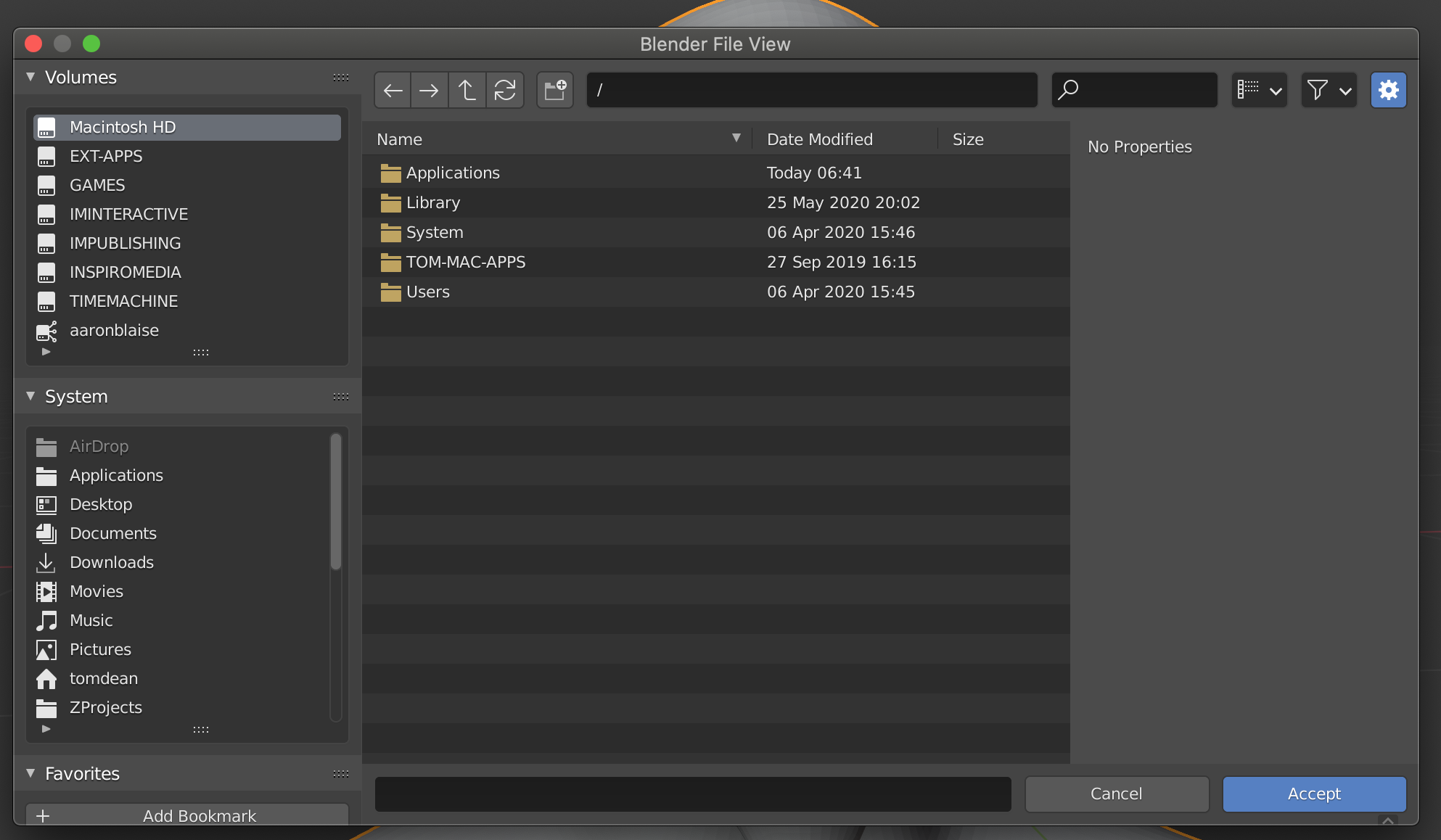This screenshot has width=1441, height=840.
Task: Open the IMPUBLISHING volume
Action: 187,243
